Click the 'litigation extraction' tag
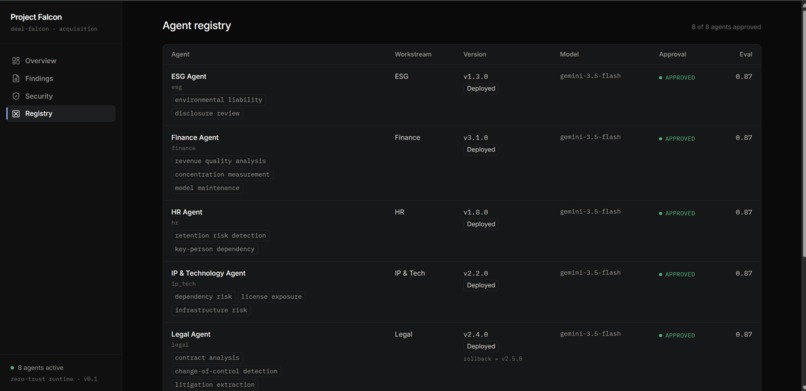The width and height of the screenshot is (806, 391). [215, 385]
